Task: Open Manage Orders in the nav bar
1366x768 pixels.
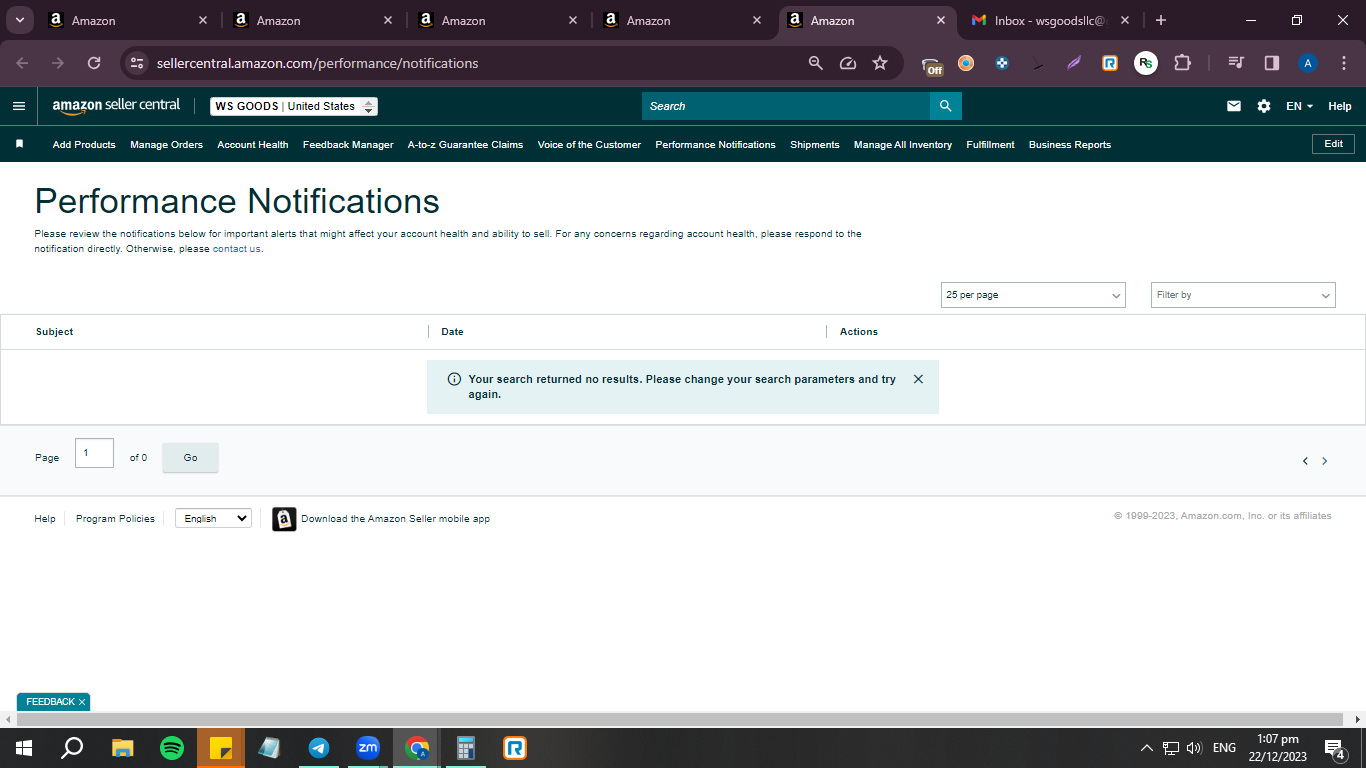Action: [x=166, y=145]
